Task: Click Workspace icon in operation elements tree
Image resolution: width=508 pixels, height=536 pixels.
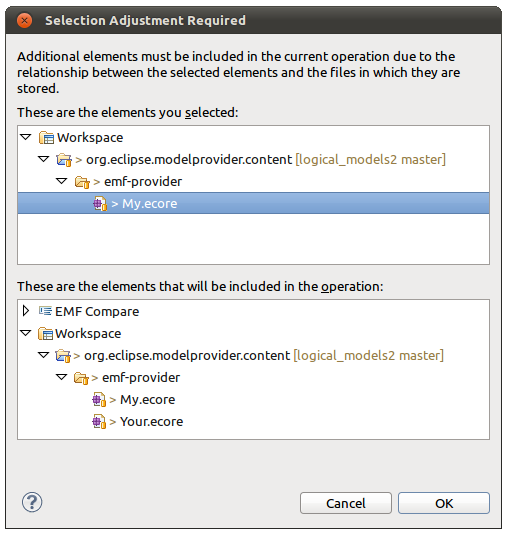Action: tap(45, 334)
